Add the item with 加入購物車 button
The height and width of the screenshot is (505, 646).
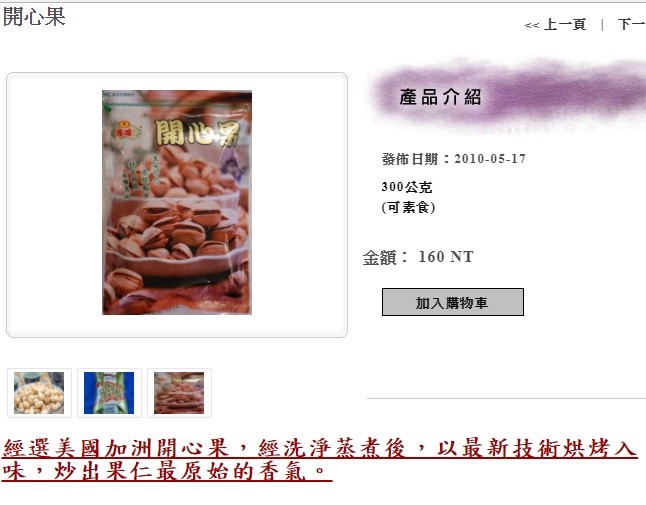[453, 302]
